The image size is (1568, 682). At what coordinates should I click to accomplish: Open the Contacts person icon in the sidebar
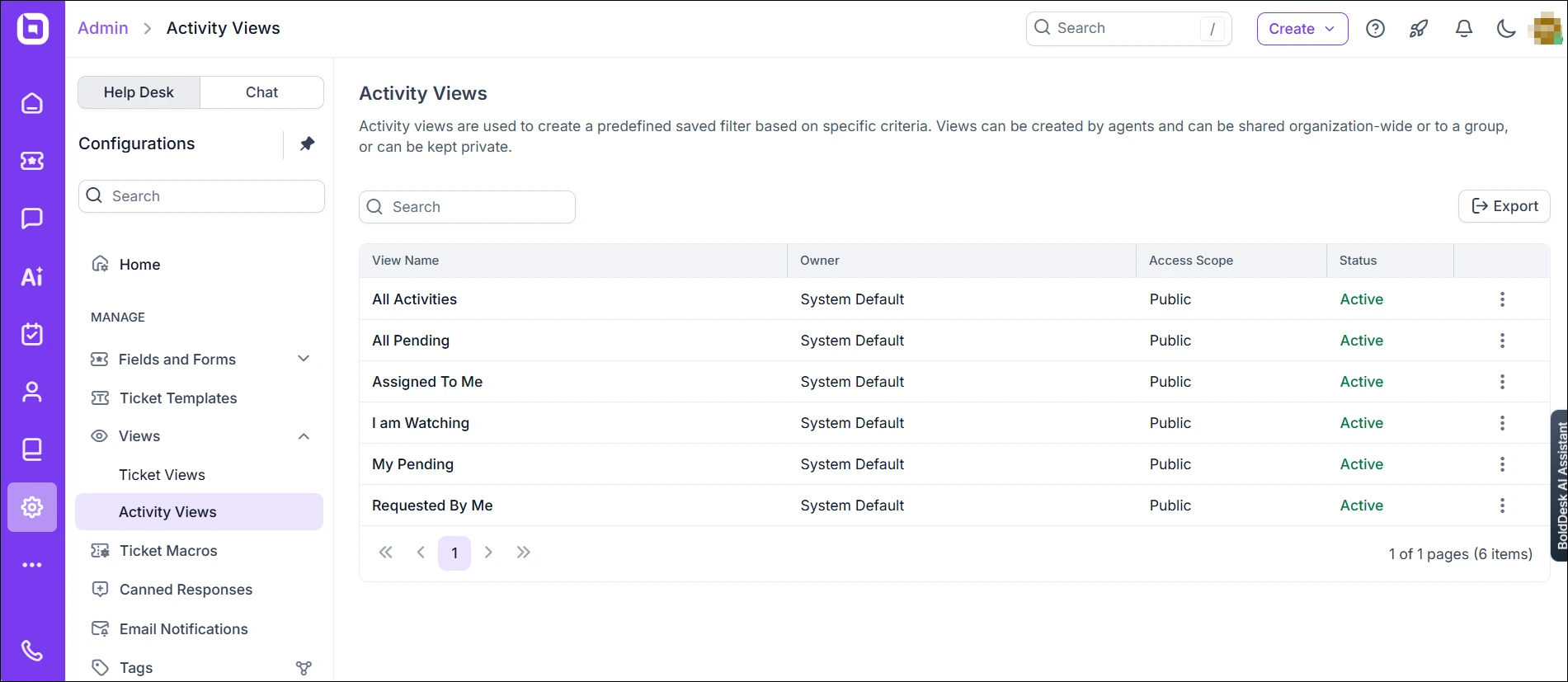click(x=32, y=392)
